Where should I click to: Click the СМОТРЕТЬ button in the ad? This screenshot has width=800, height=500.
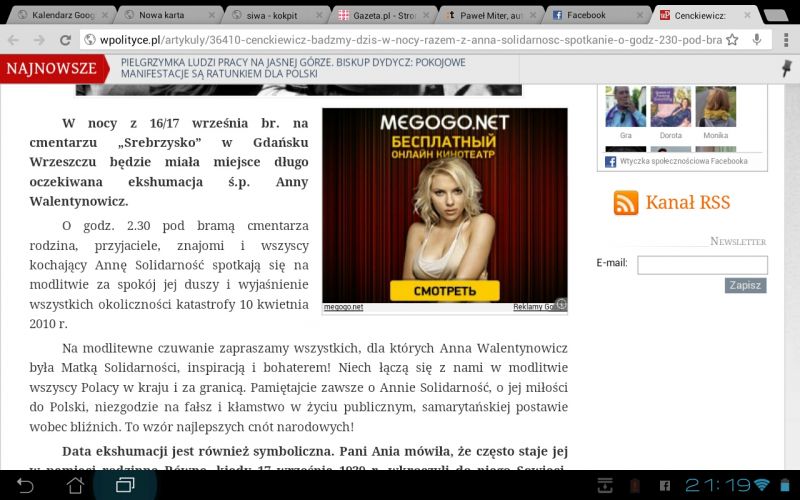pyautogui.click(x=444, y=291)
